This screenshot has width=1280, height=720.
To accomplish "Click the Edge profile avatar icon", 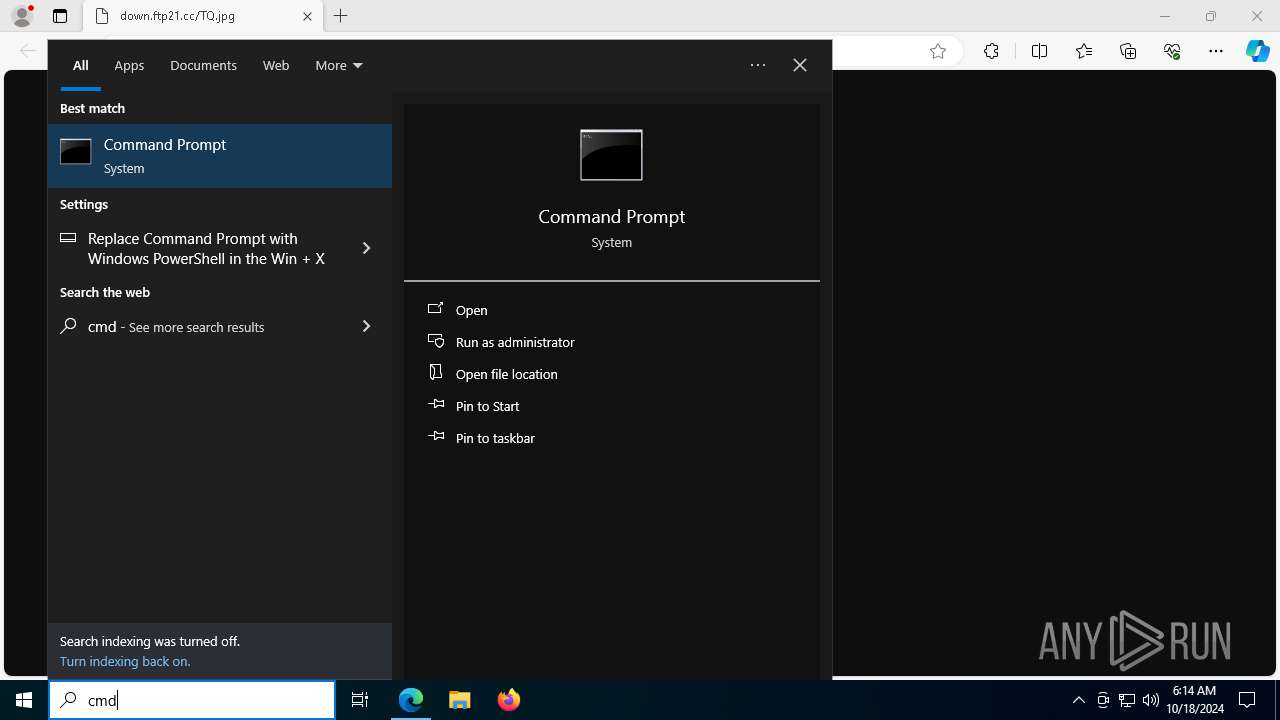I will coord(22,16).
